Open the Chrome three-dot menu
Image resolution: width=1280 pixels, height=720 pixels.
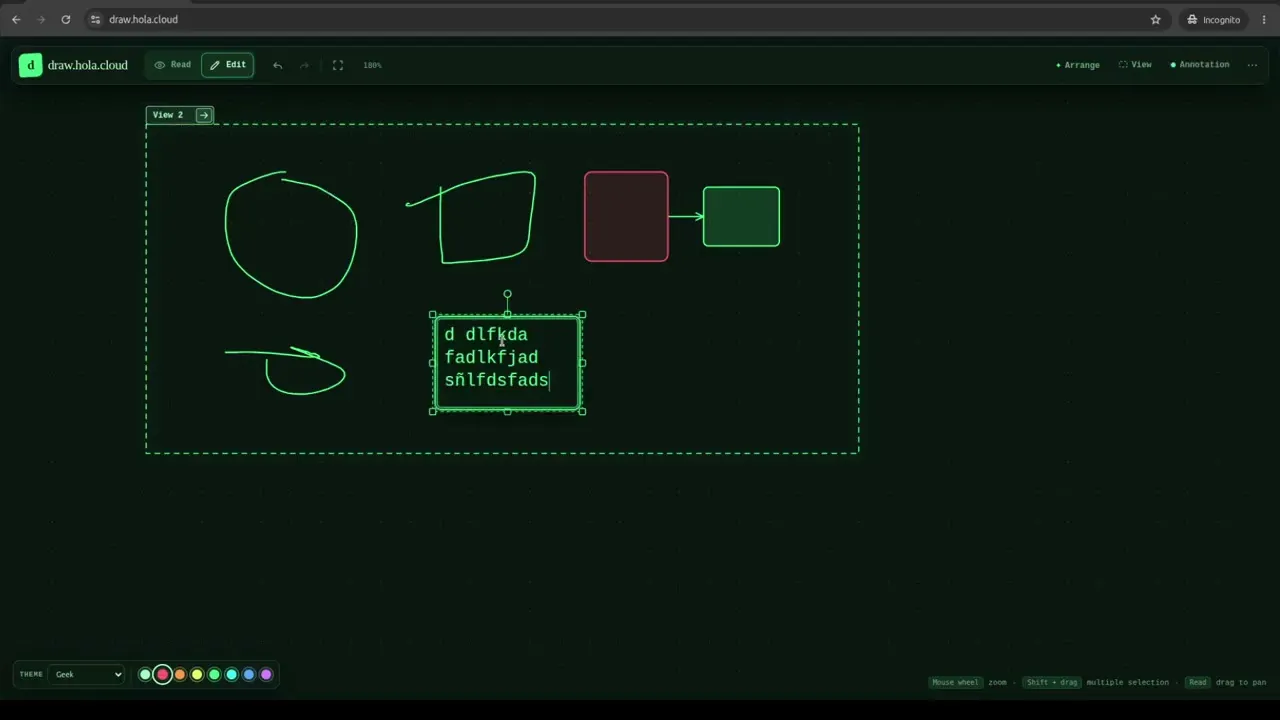pos(1264,19)
